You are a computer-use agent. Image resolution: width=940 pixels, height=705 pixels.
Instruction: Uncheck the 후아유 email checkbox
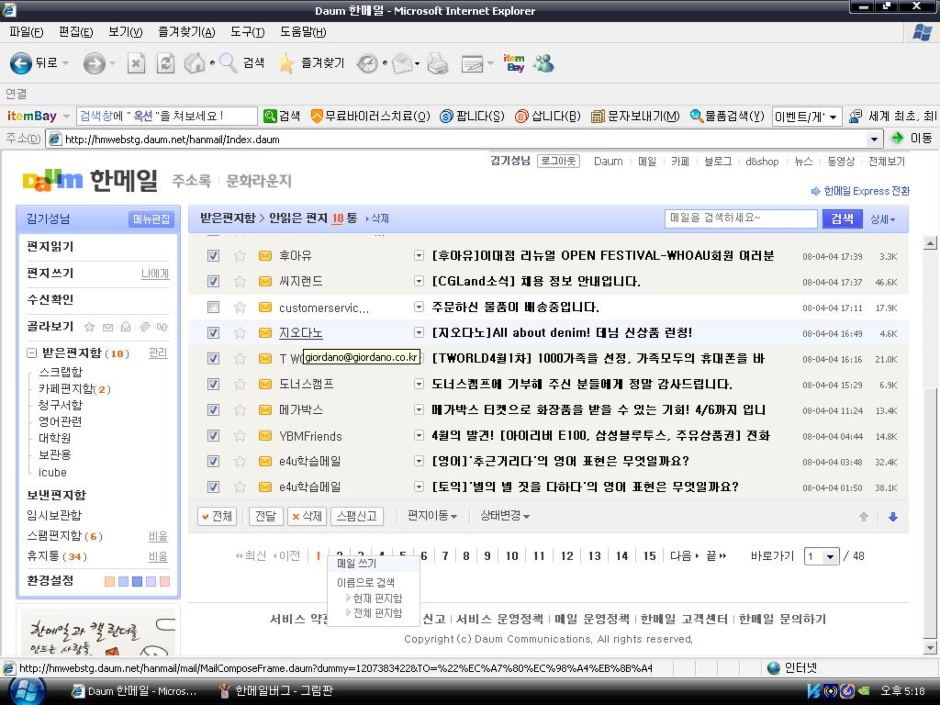213,256
